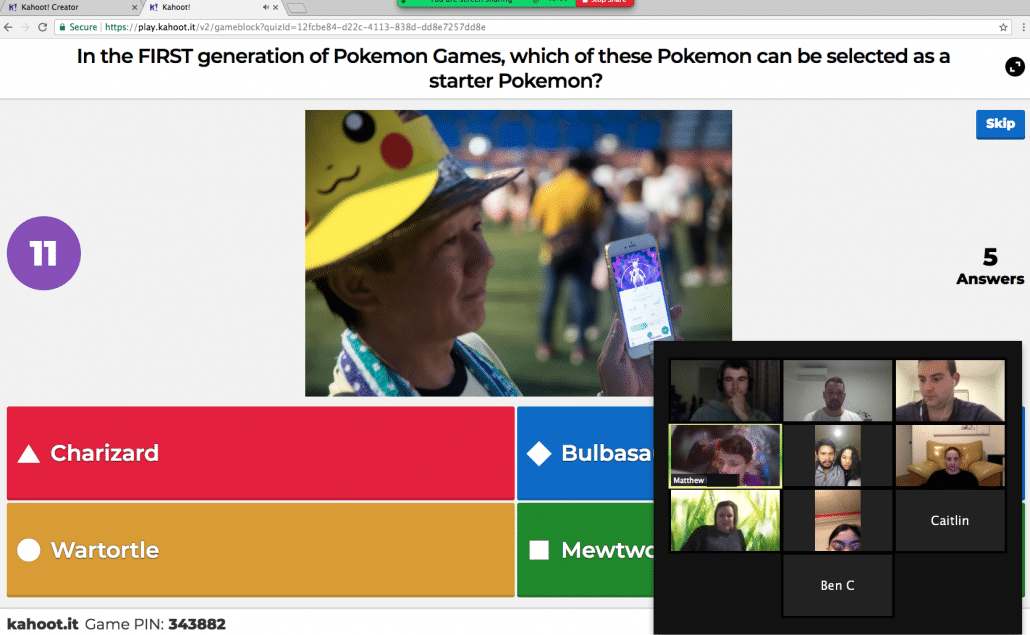1030x635 pixels.
Task: Click the purple countdown timer showing 11
Action: 44,253
